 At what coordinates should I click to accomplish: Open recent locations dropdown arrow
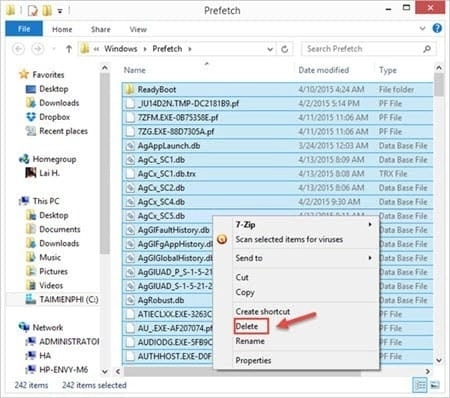point(54,49)
